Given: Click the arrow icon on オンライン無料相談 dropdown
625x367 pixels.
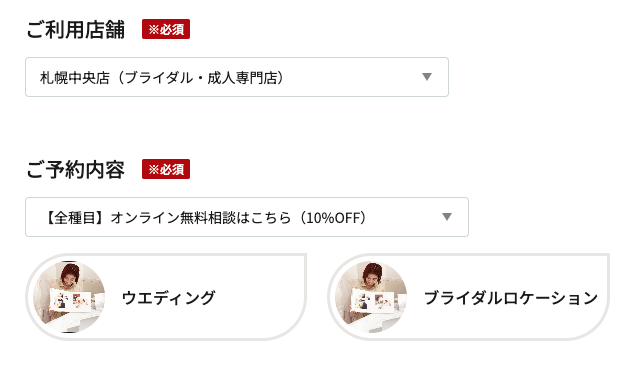Looking at the screenshot, I should pyautogui.click(x=447, y=217).
